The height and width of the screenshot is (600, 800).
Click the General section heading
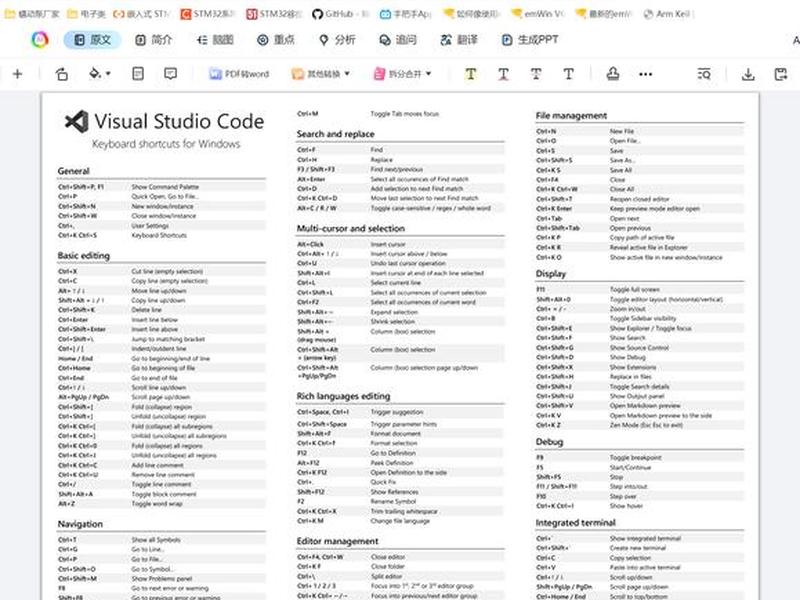point(73,171)
